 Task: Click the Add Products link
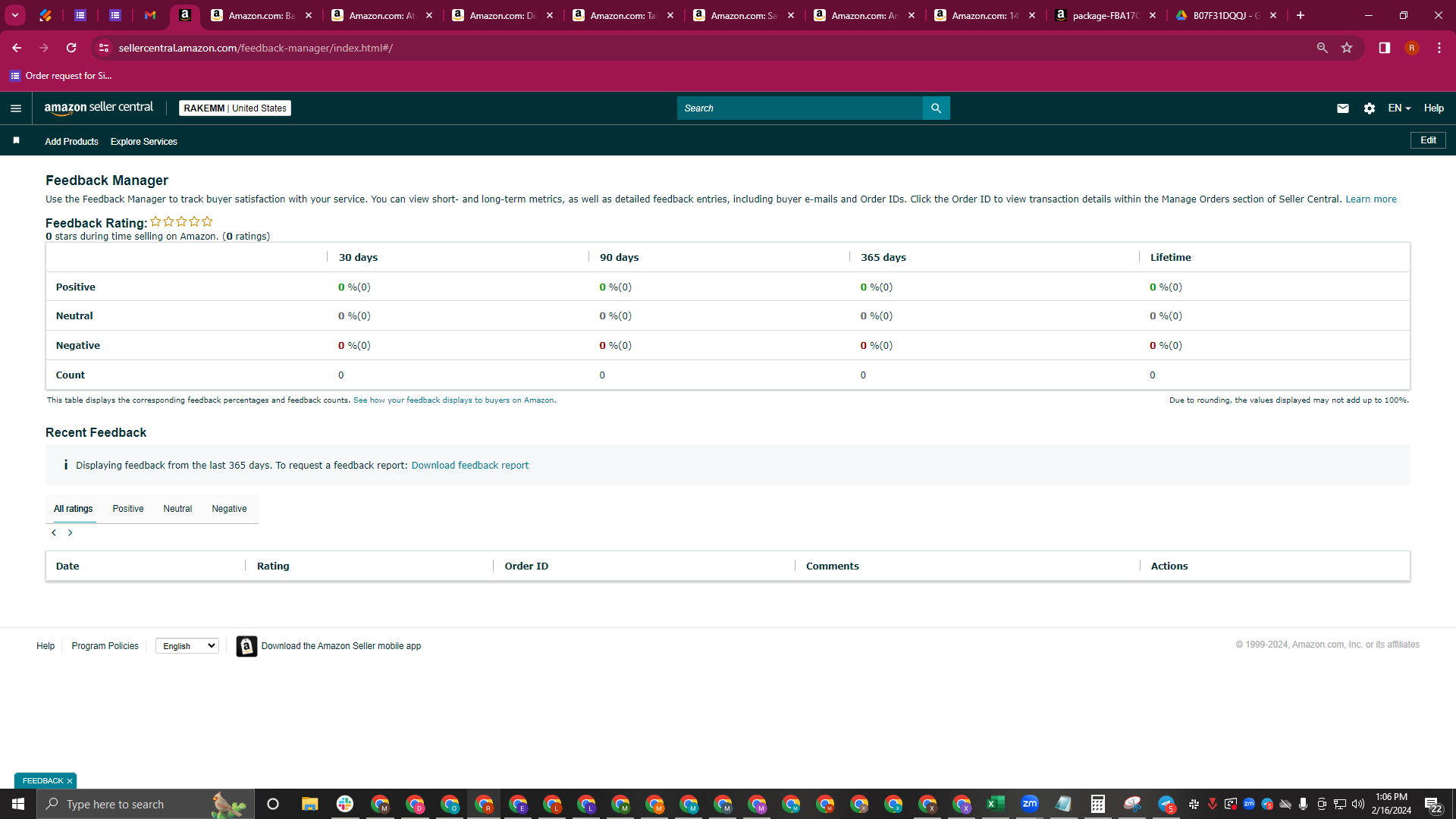[x=71, y=142]
